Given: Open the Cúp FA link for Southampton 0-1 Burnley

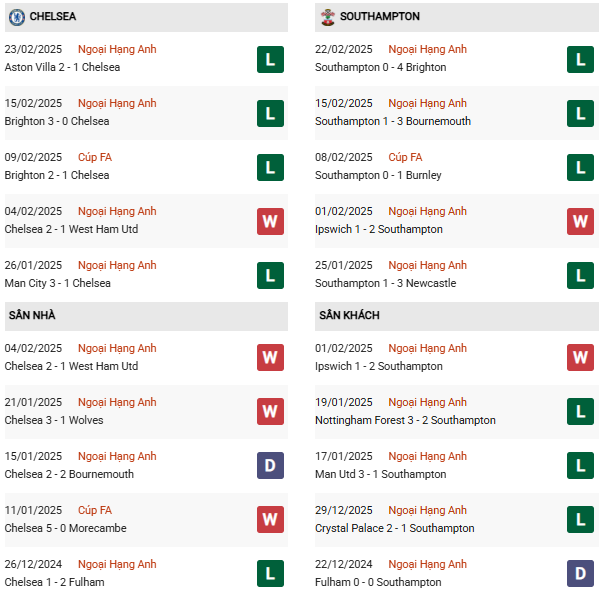Looking at the screenshot, I should [405, 157].
